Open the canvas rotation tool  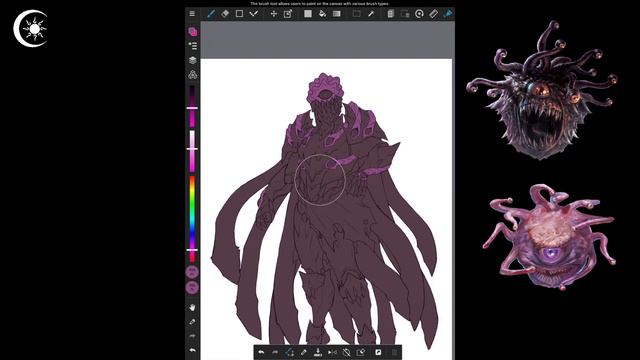click(x=419, y=13)
